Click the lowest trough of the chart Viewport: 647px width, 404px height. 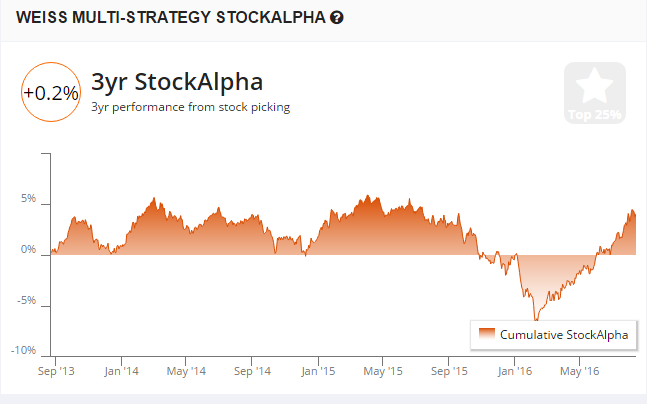click(x=536, y=319)
